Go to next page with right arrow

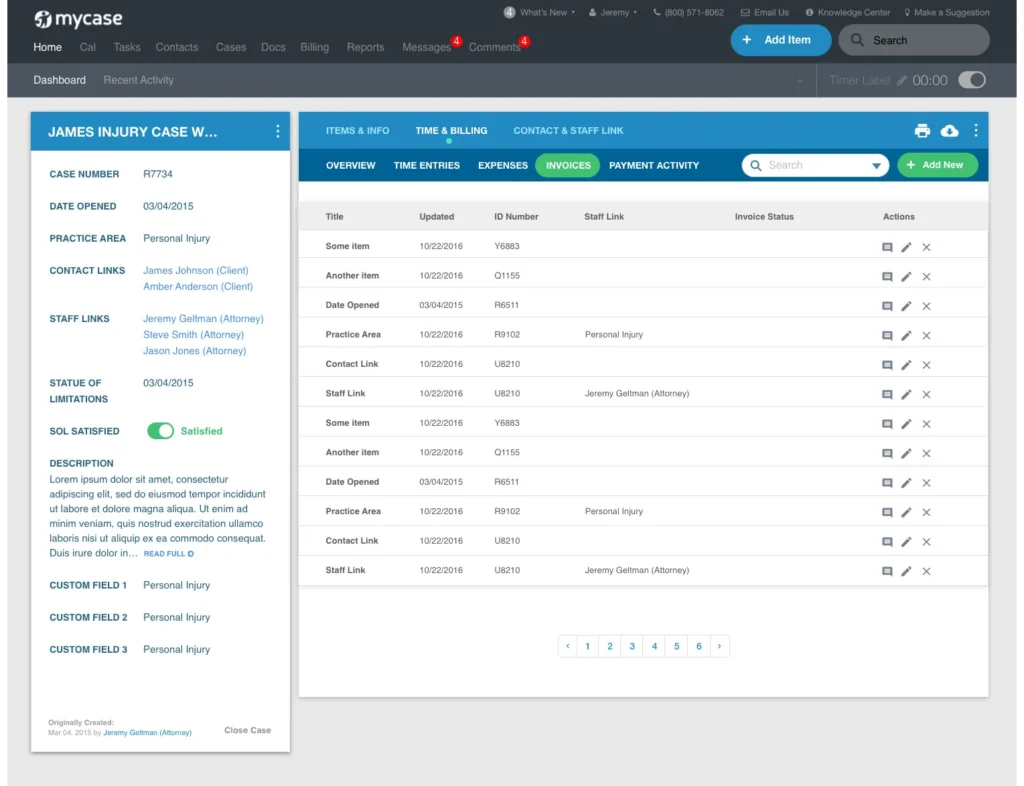tap(720, 646)
